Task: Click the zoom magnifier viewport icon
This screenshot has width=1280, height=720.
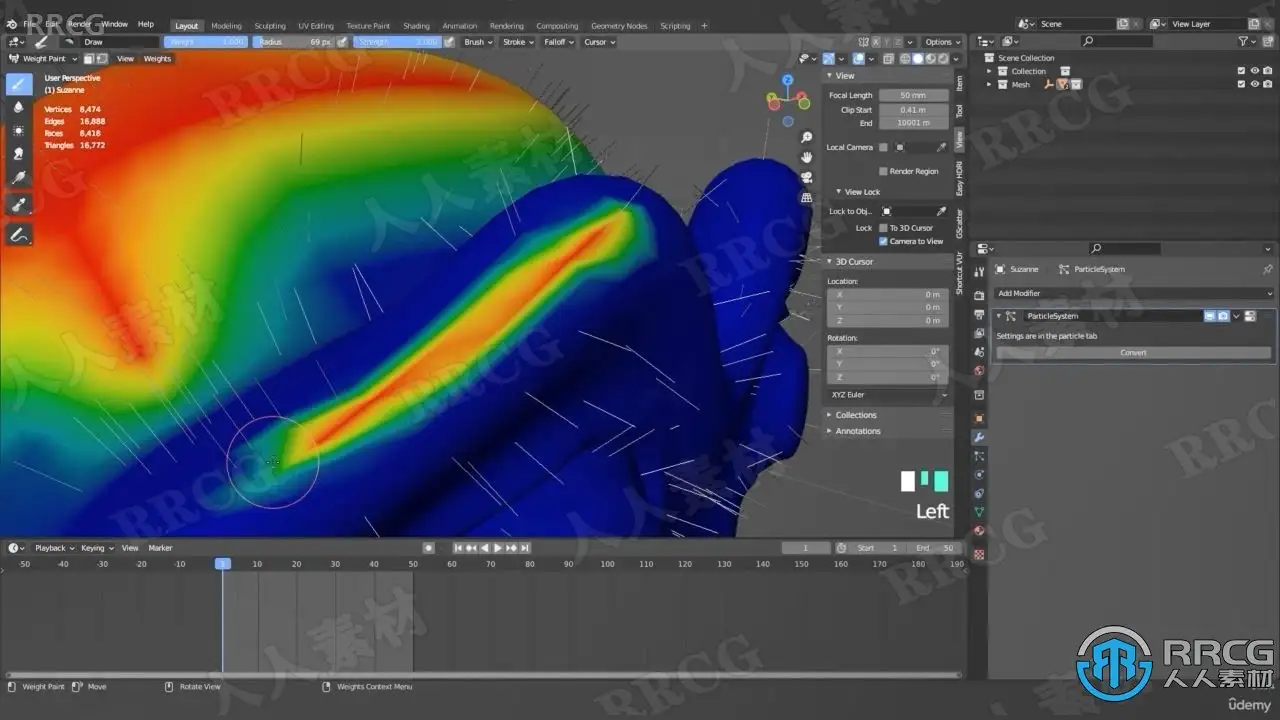Action: 807,137
